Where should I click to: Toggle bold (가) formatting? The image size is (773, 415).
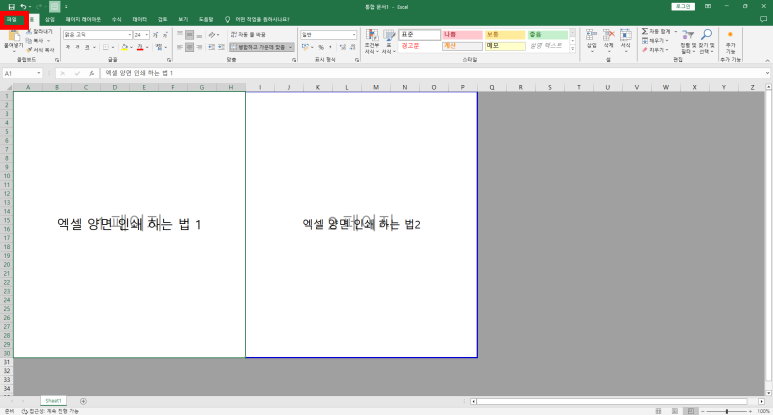pyautogui.click(x=68, y=47)
